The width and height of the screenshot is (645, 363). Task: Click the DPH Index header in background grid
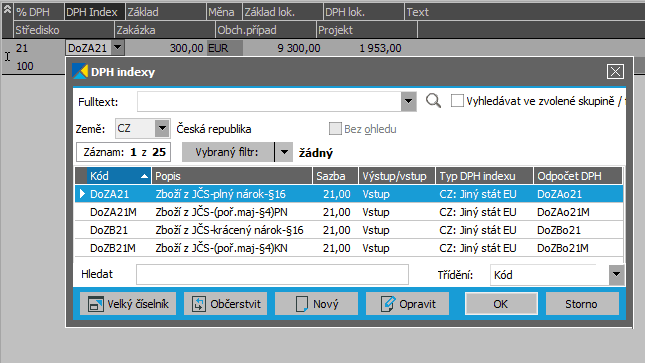[x=95, y=12]
